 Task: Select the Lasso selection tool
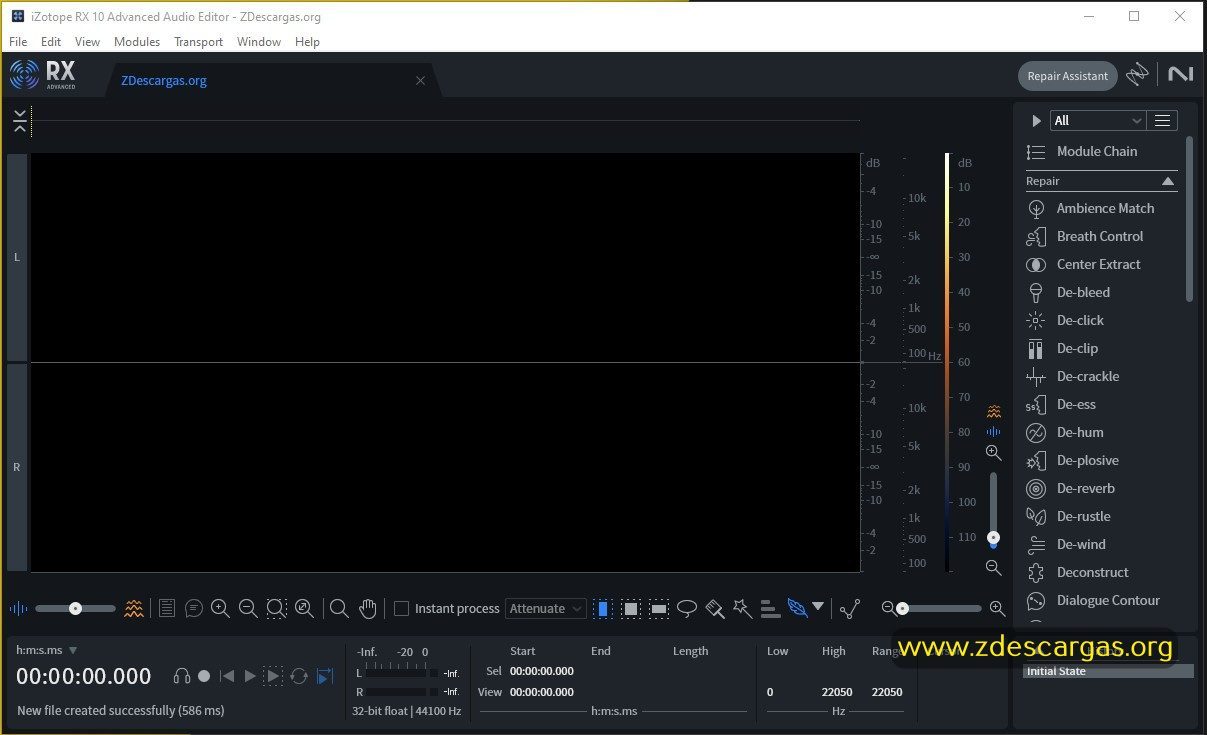click(x=687, y=608)
